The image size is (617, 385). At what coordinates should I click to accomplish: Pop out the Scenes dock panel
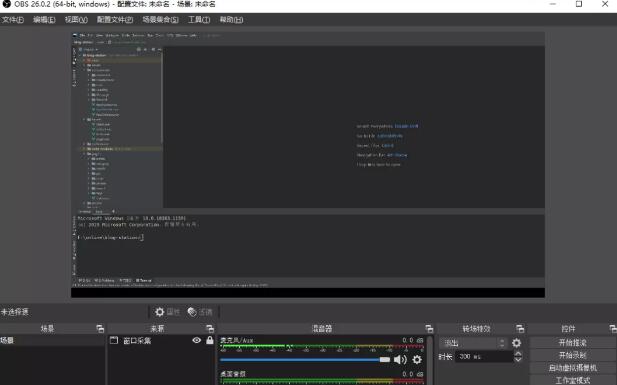click(x=100, y=328)
